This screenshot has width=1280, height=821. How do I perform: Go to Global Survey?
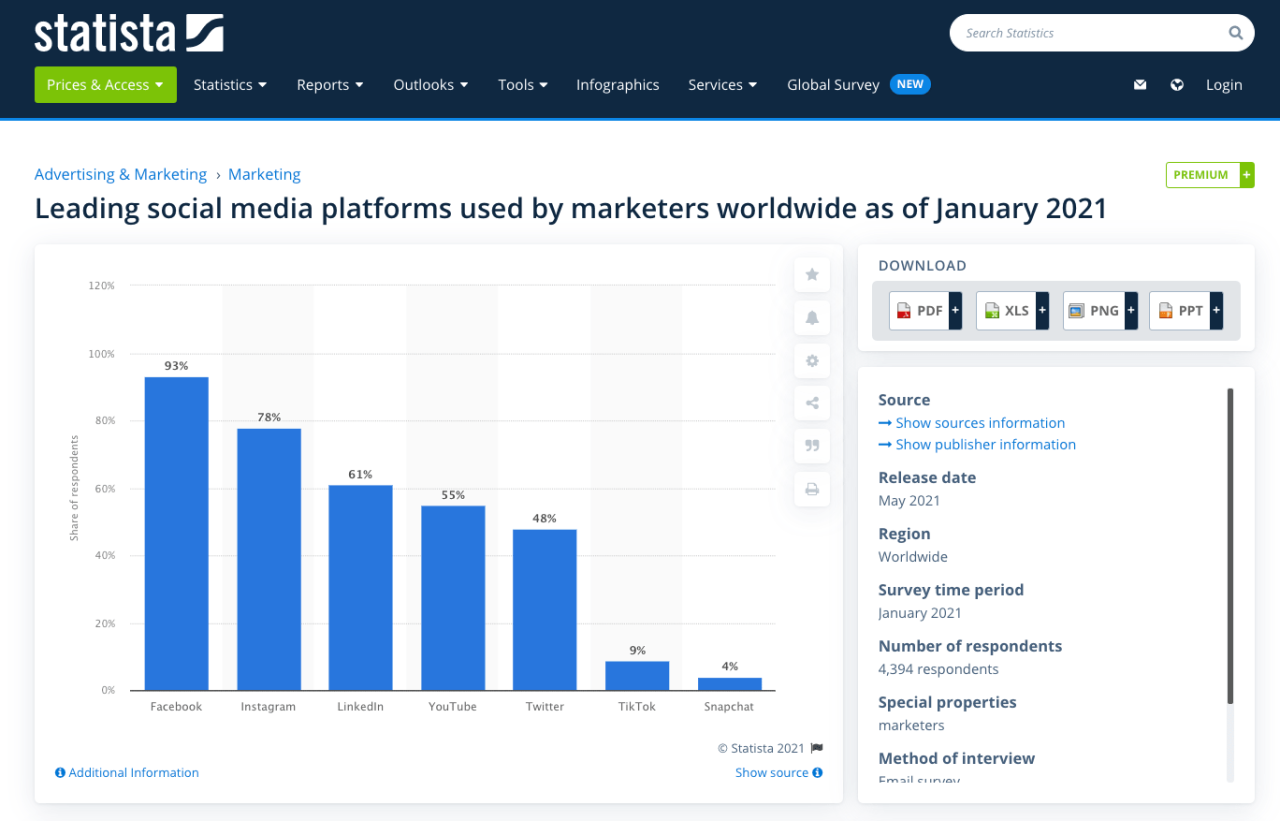(833, 84)
